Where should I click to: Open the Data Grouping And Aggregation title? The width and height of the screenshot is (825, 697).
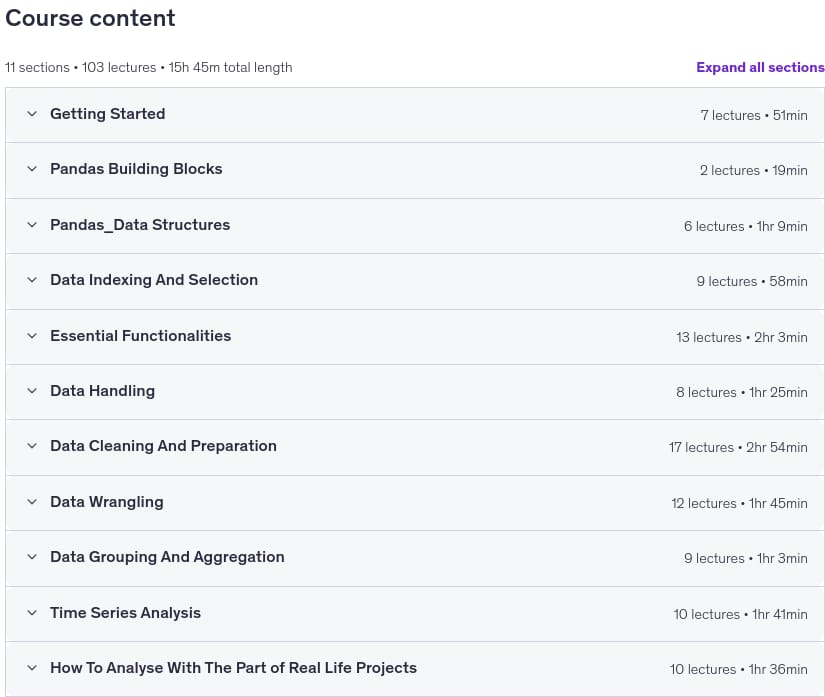(x=167, y=557)
